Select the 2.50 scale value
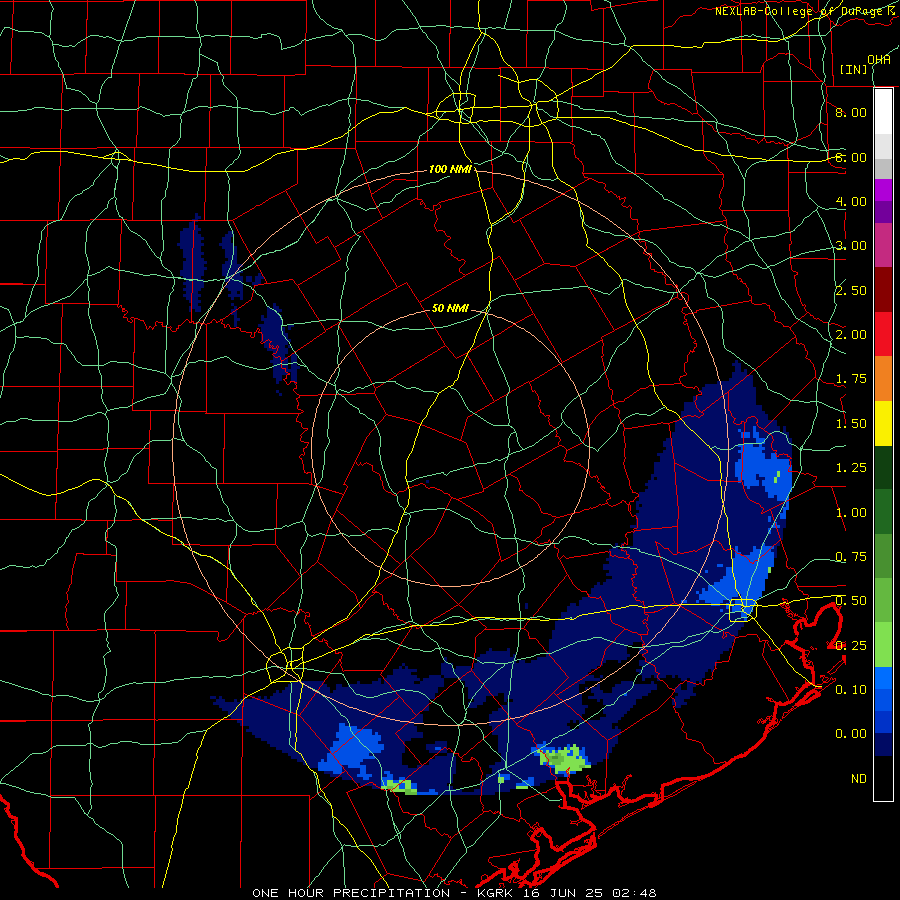900x900 pixels. 851,290
